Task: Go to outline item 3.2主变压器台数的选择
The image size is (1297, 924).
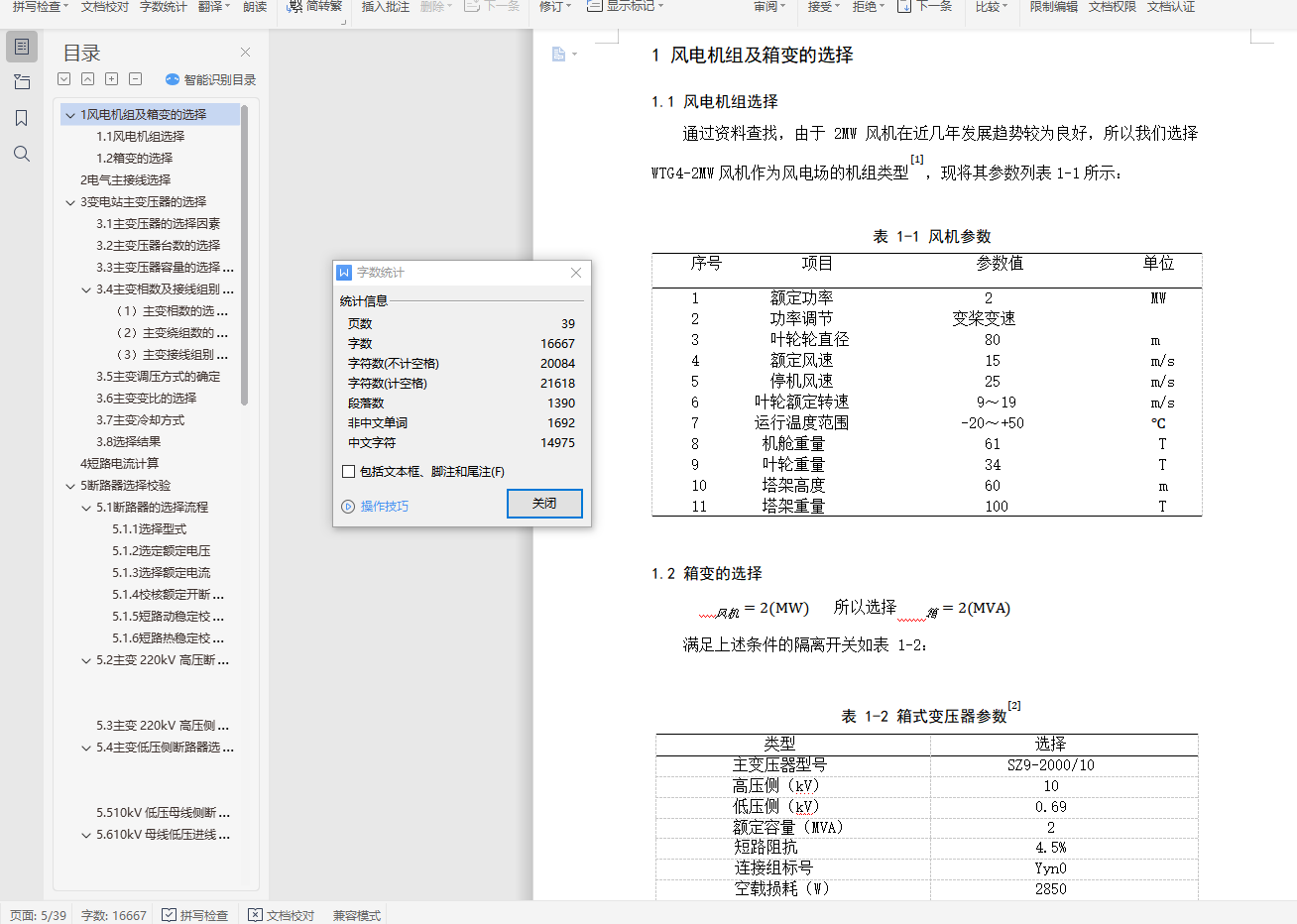Action: pyautogui.click(x=158, y=246)
